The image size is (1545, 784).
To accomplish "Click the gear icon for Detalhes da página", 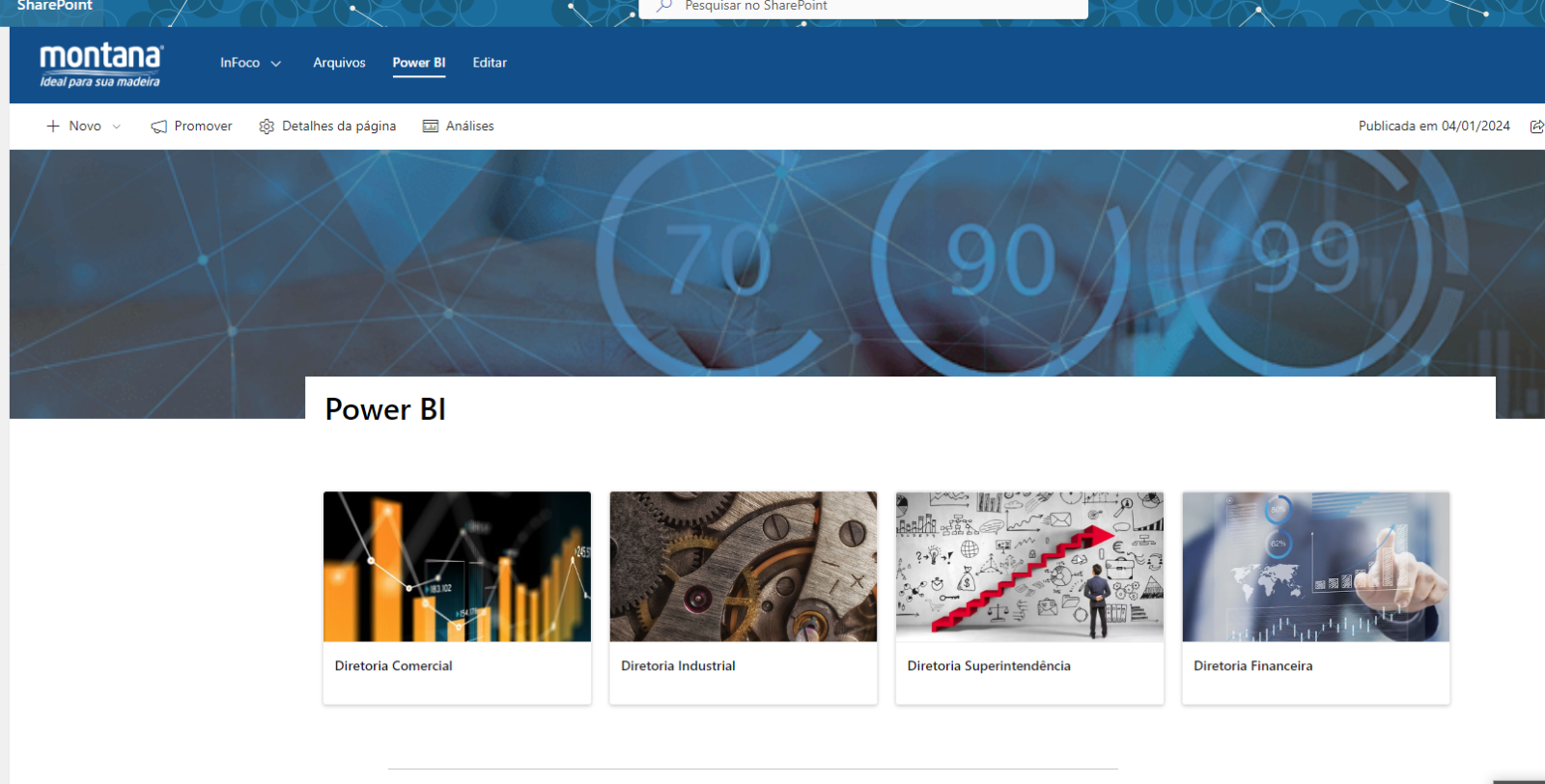I will point(267,126).
